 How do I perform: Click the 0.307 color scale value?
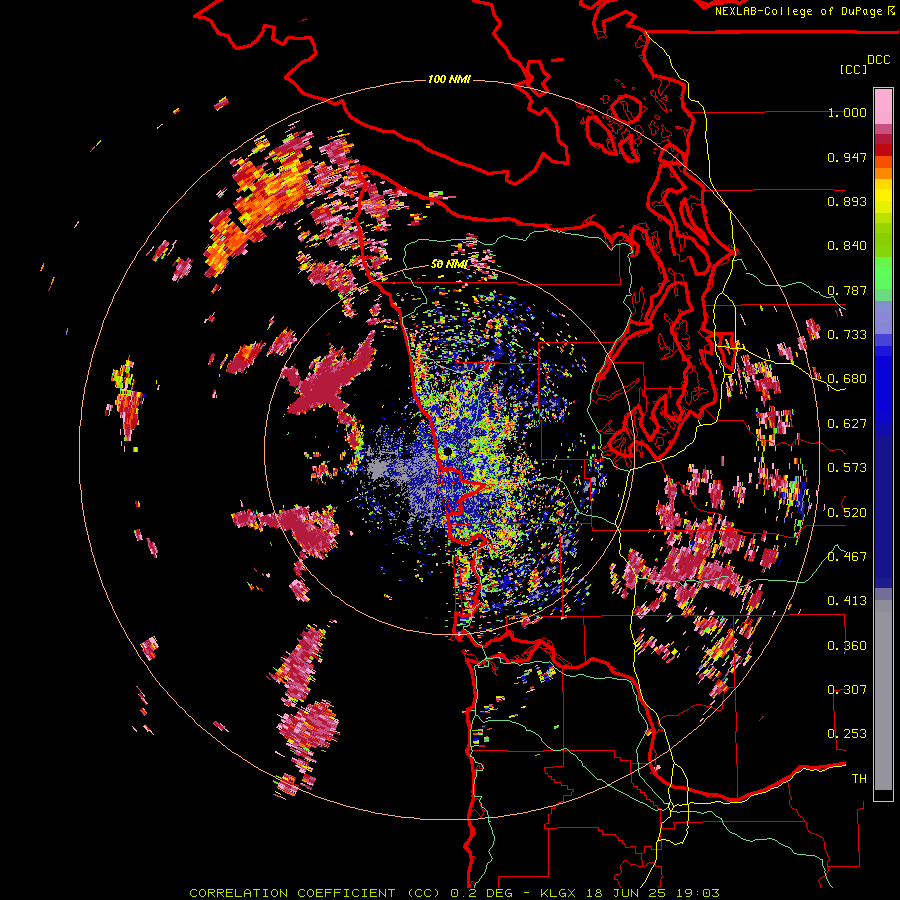tap(847, 690)
